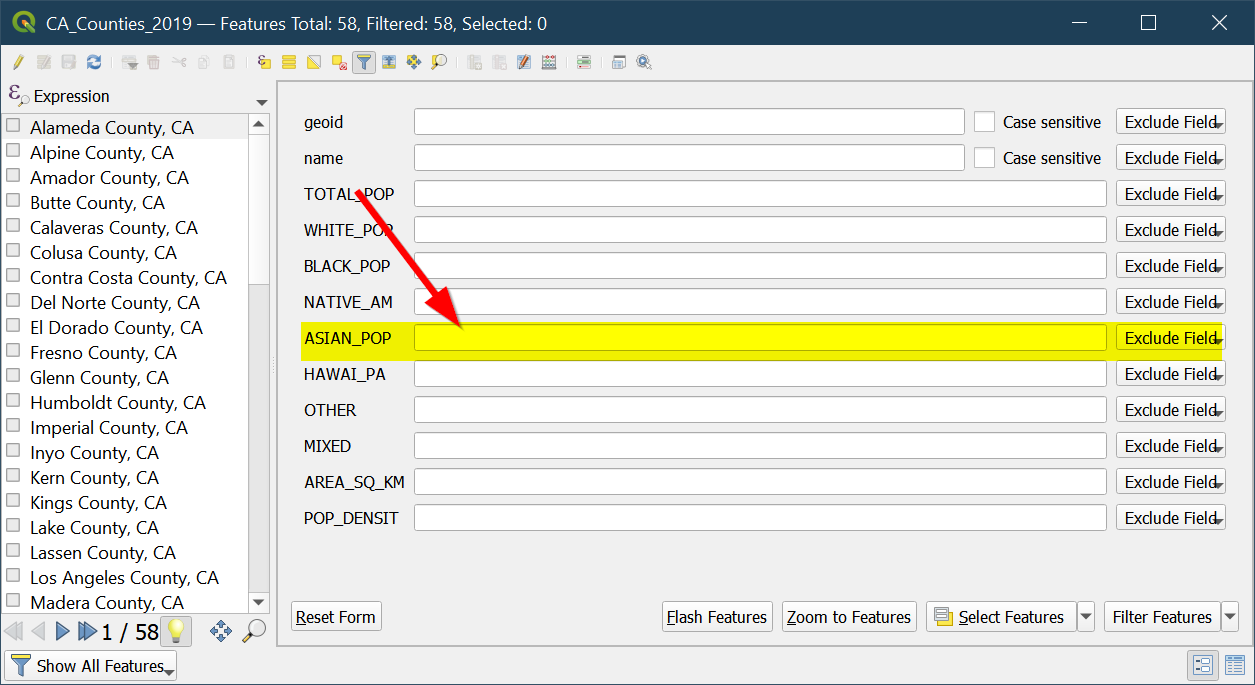Click into the TOTAL_POP input field
The height and width of the screenshot is (685, 1255).
pyautogui.click(x=760, y=194)
